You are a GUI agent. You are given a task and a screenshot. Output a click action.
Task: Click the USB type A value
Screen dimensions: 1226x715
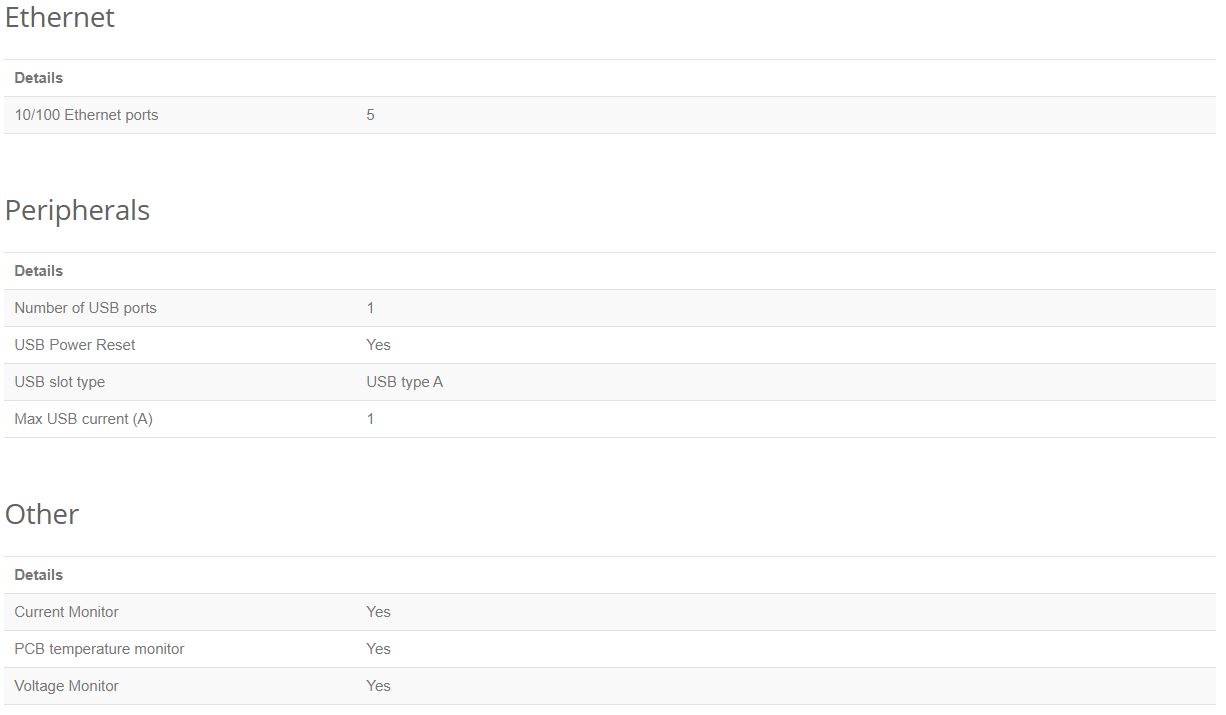pyautogui.click(x=404, y=382)
